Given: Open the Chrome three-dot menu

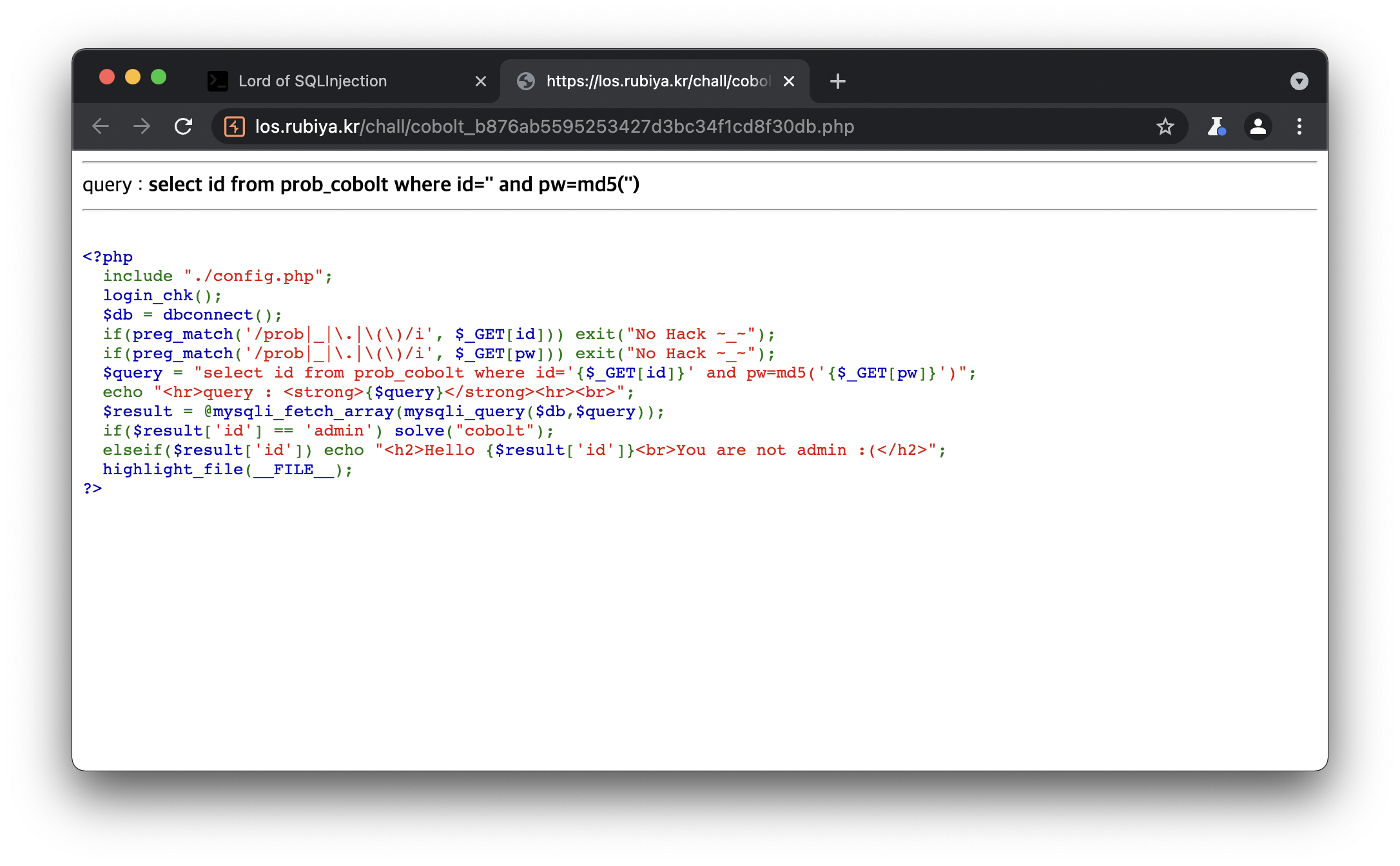Looking at the screenshot, I should (x=1299, y=126).
